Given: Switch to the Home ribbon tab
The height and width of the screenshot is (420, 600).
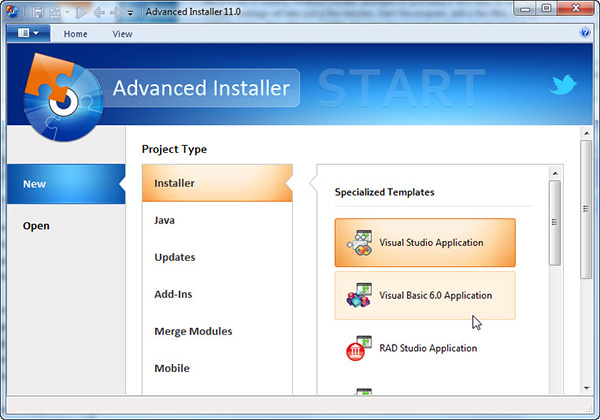Looking at the screenshot, I should pos(76,34).
